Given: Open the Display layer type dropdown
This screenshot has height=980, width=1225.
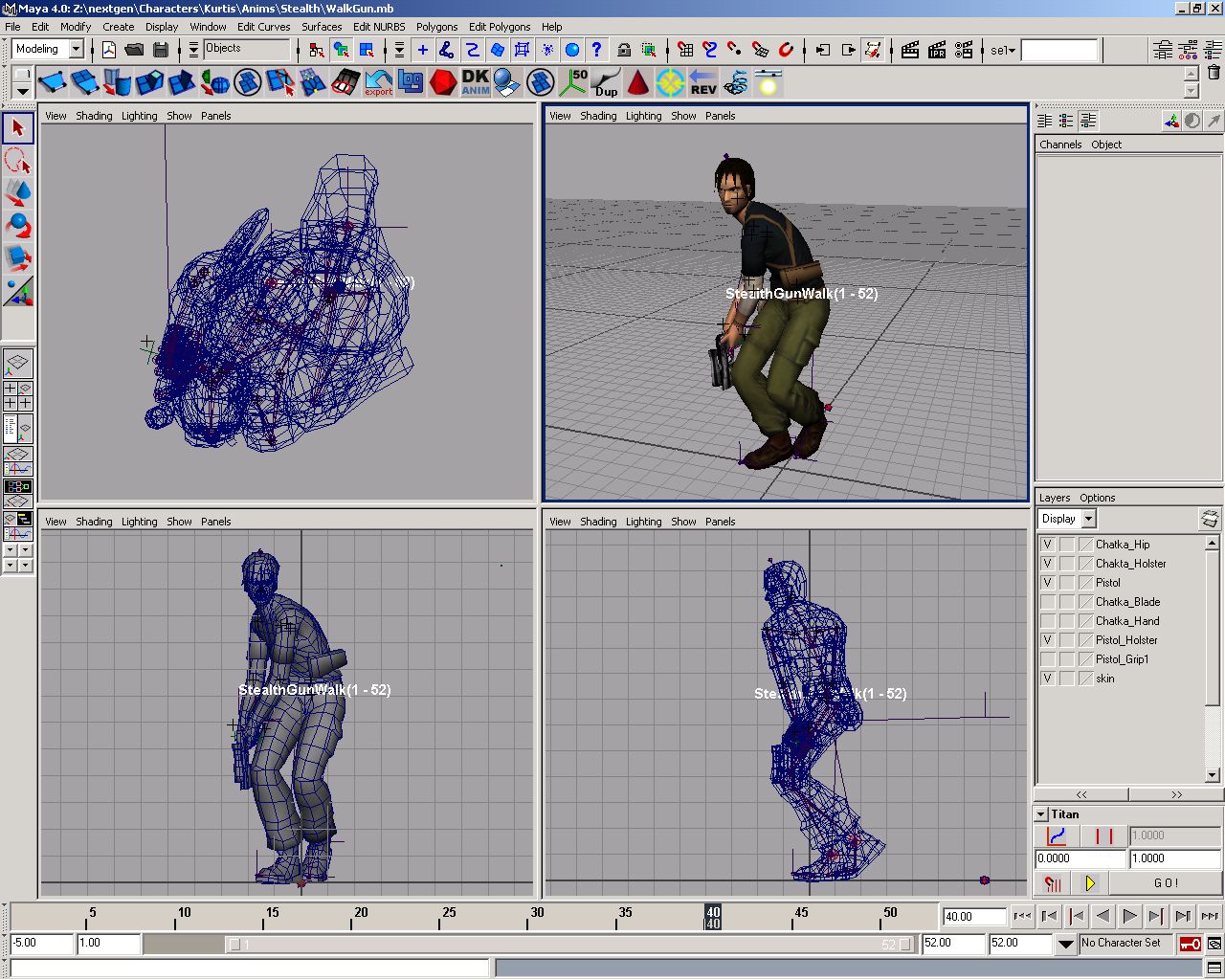Looking at the screenshot, I should point(1088,519).
